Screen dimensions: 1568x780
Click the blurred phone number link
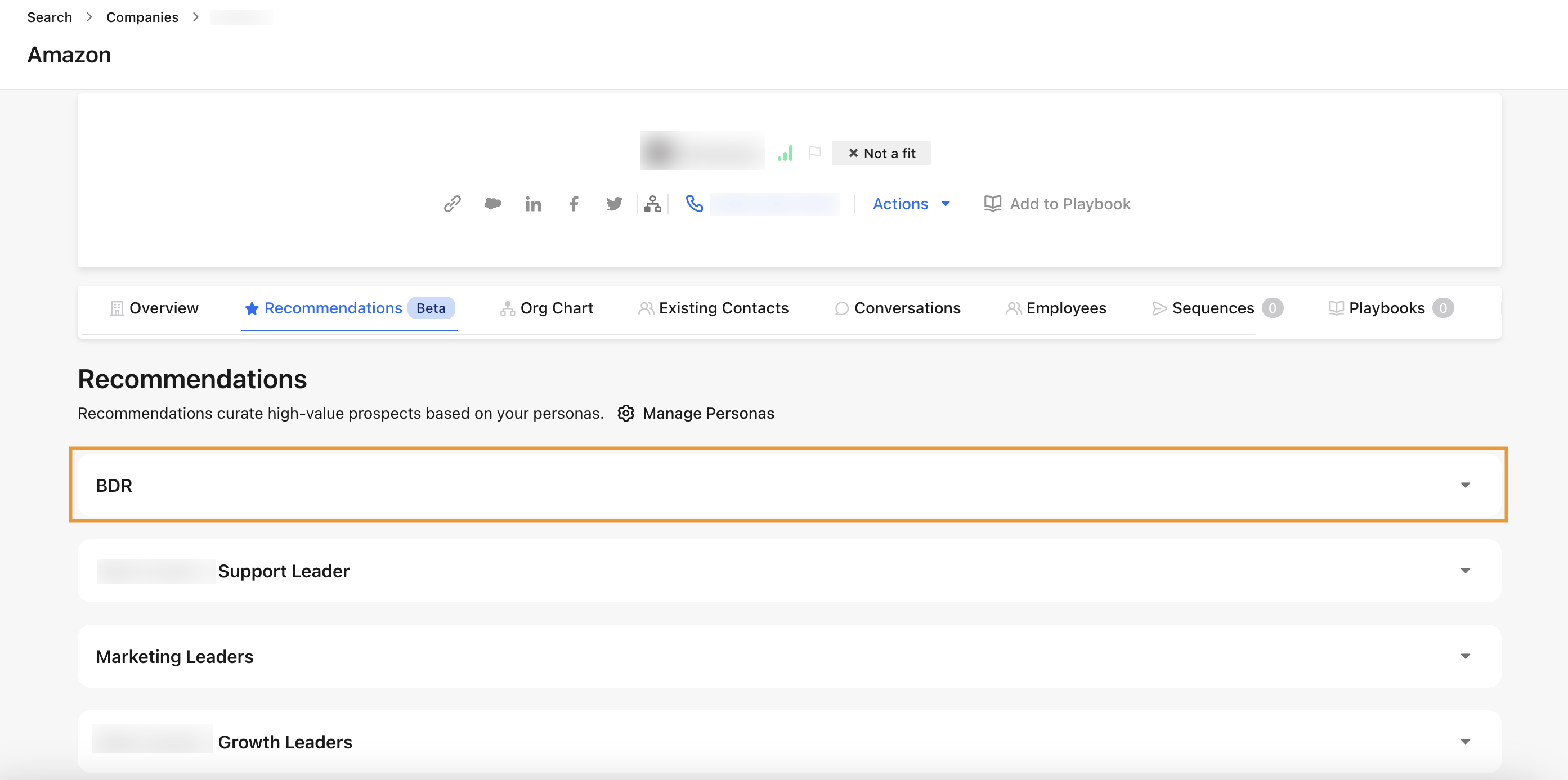click(x=774, y=204)
